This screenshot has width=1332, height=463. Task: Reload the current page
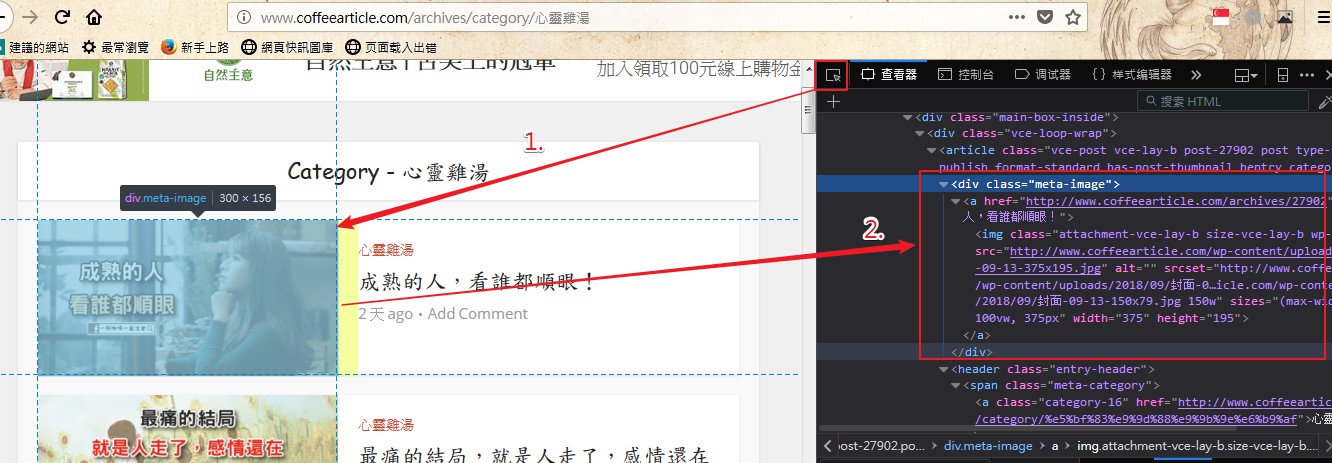(x=62, y=17)
